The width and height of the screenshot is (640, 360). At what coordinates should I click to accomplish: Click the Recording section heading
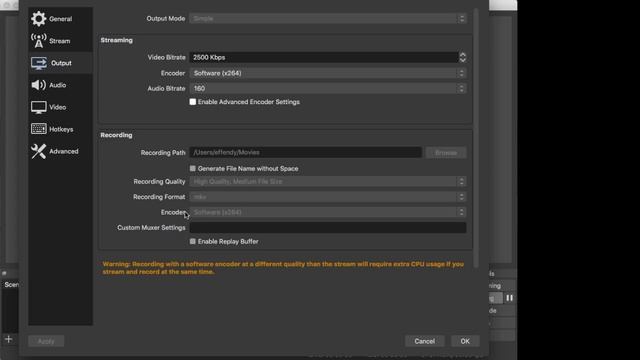(x=116, y=135)
